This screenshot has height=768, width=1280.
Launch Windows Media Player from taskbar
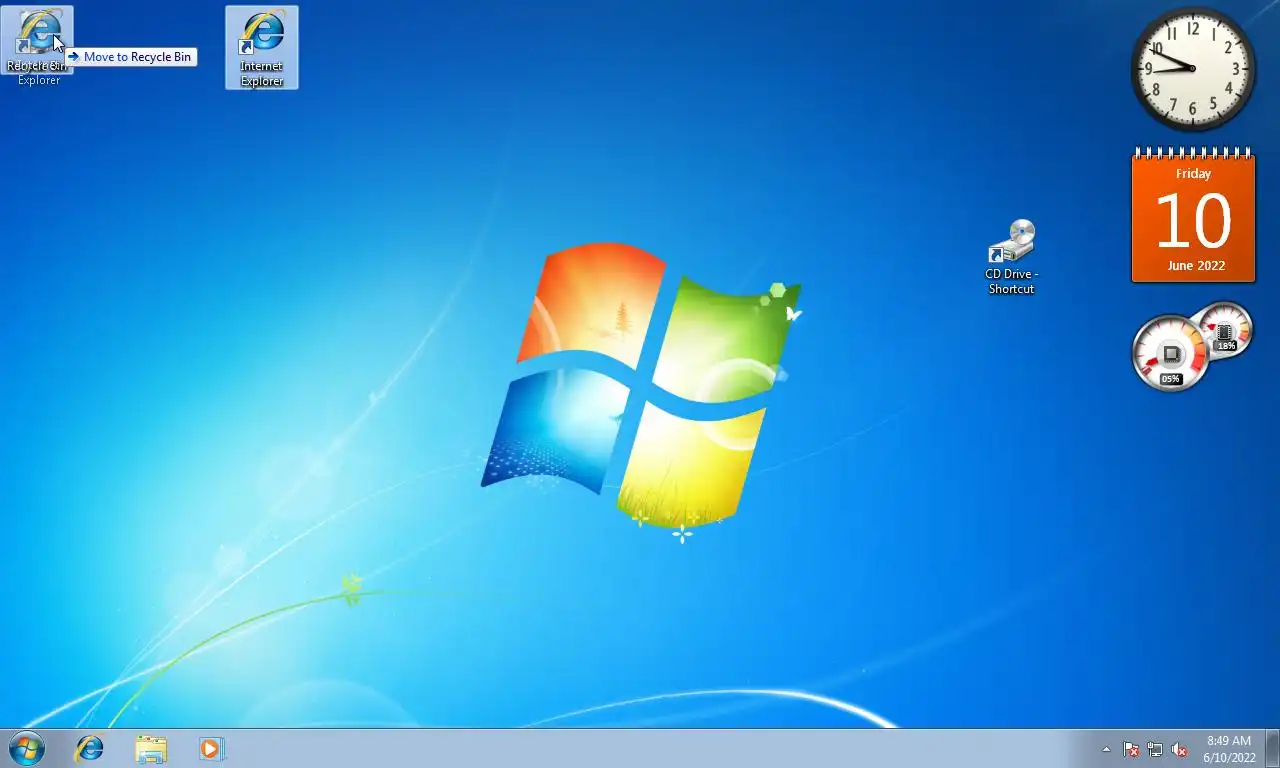pyautogui.click(x=211, y=748)
